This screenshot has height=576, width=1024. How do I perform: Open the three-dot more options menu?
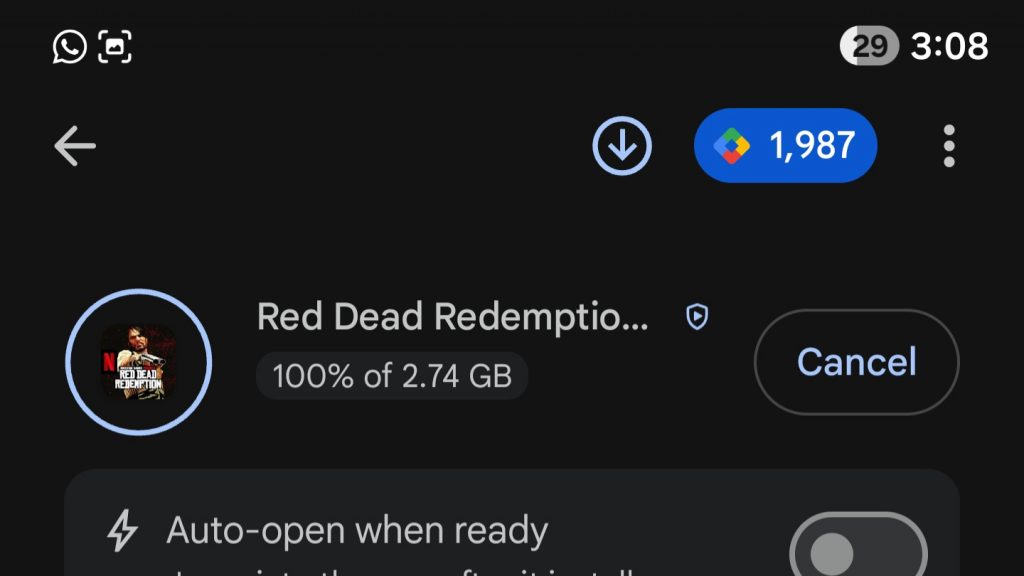point(948,147)
